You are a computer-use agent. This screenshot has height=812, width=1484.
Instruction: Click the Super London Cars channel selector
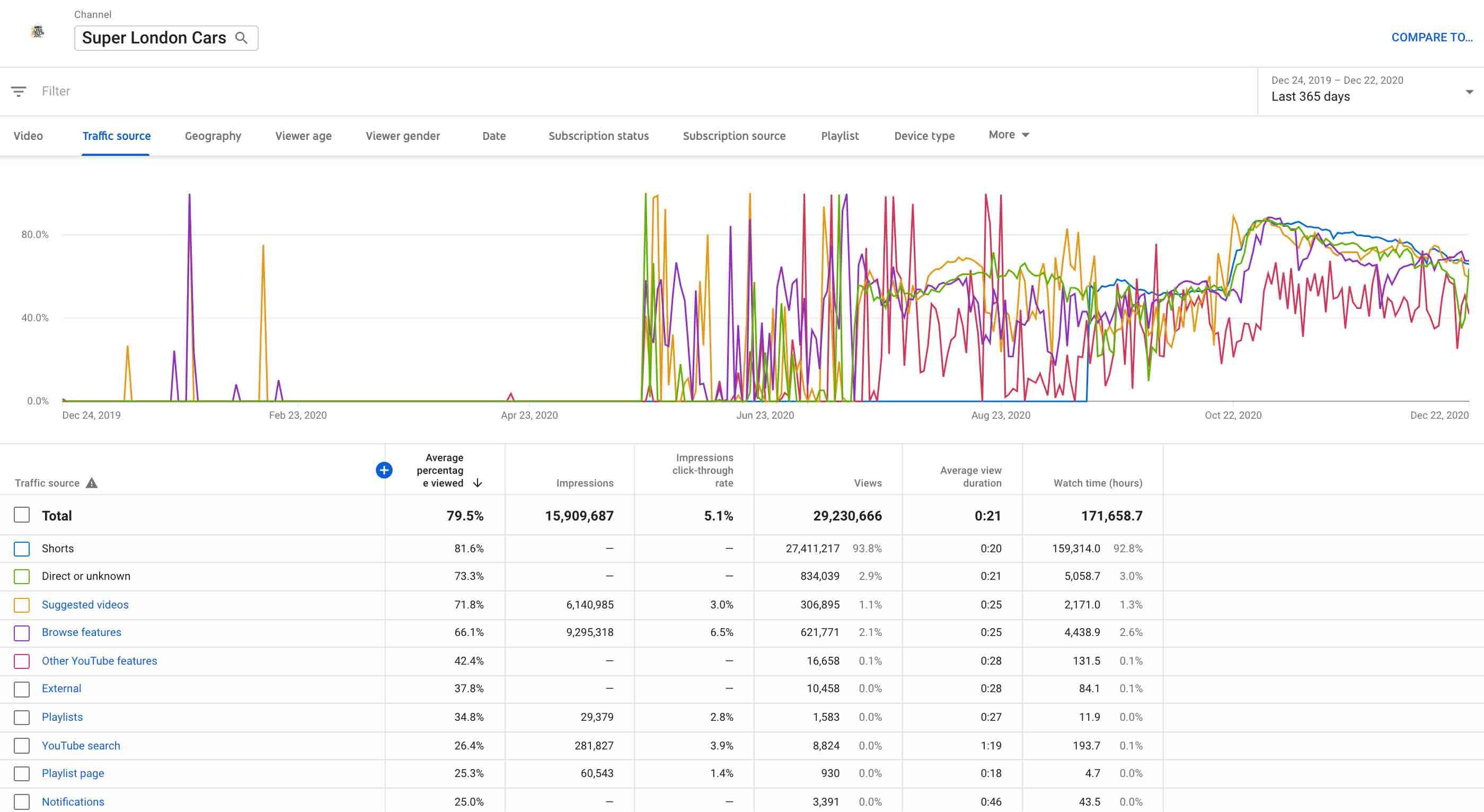166,38
